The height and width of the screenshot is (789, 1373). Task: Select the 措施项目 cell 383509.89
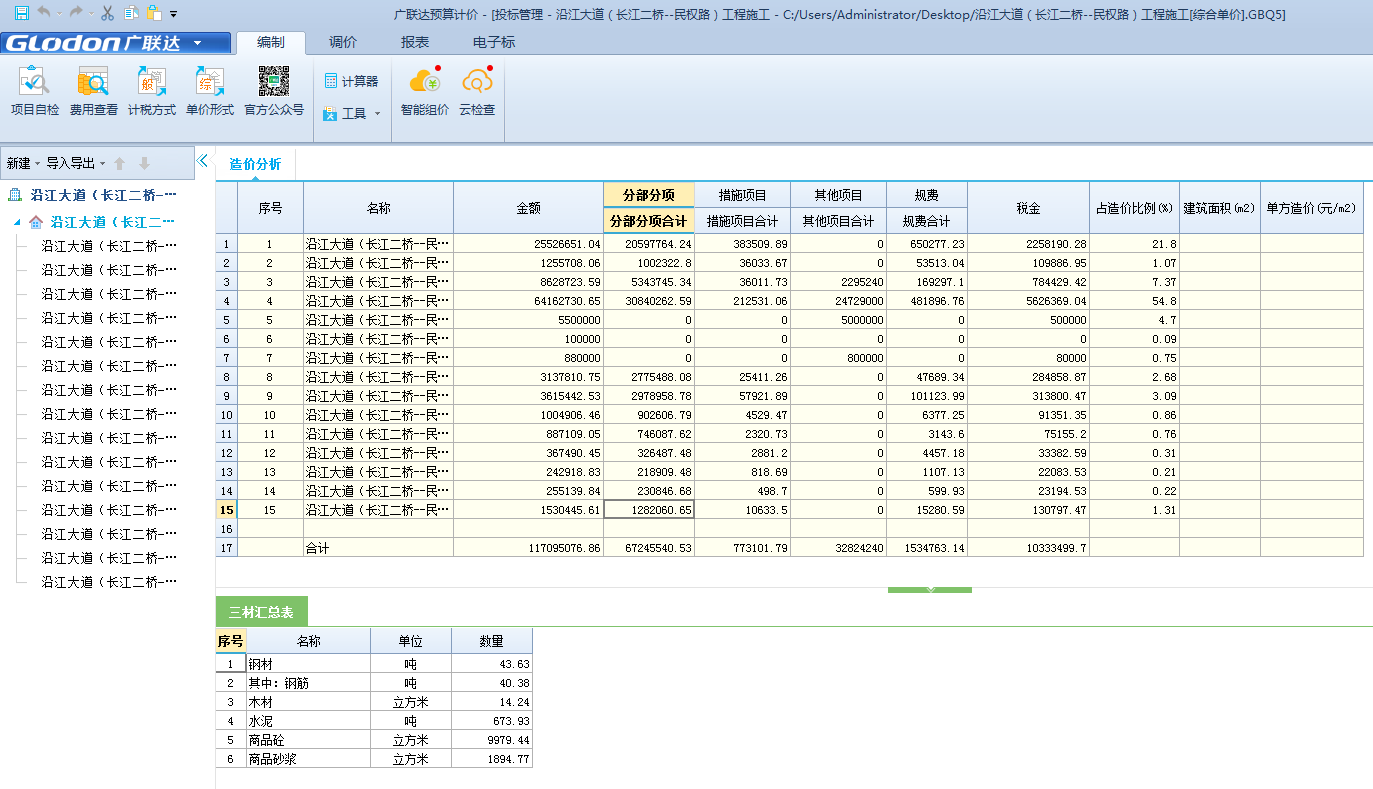(x=742, y=244)
